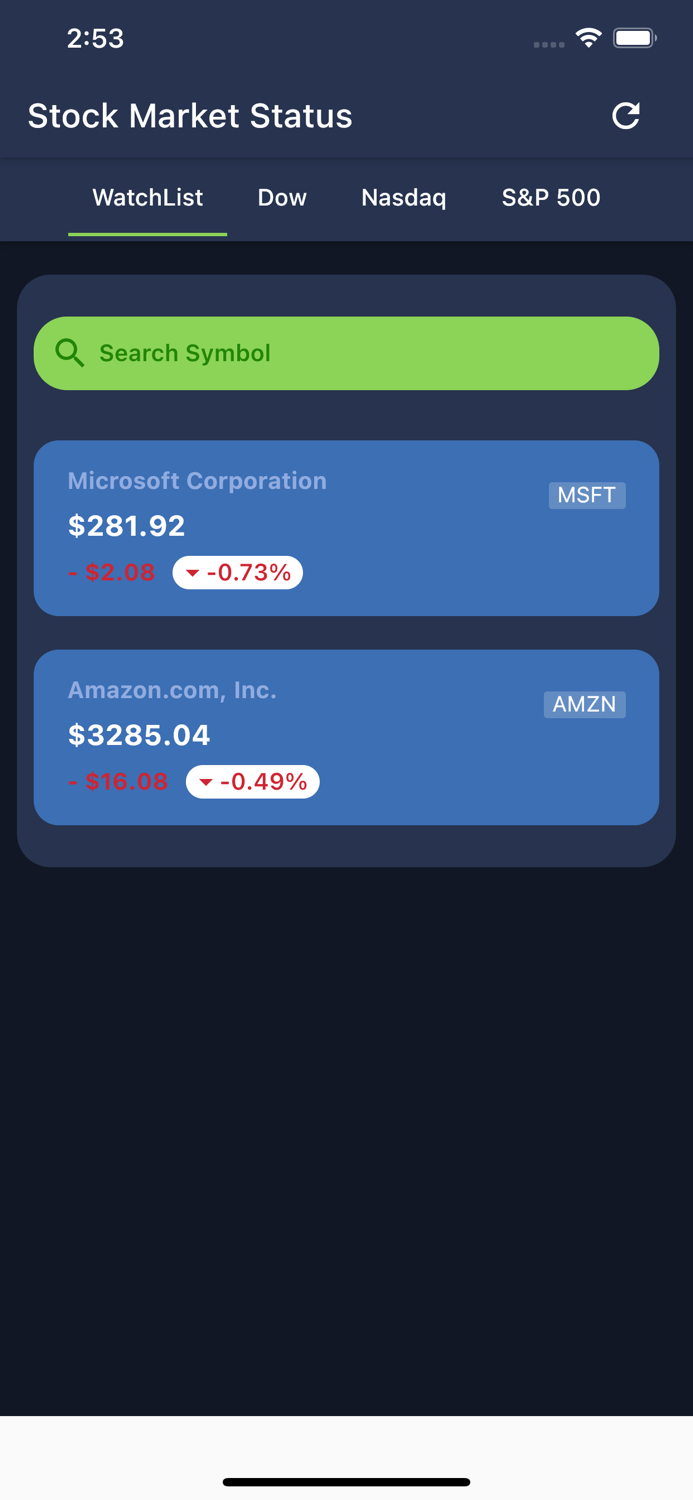Tap the MSFT ticker badge
Viewport: 693px width, 1500px height.
pos(587,495)
